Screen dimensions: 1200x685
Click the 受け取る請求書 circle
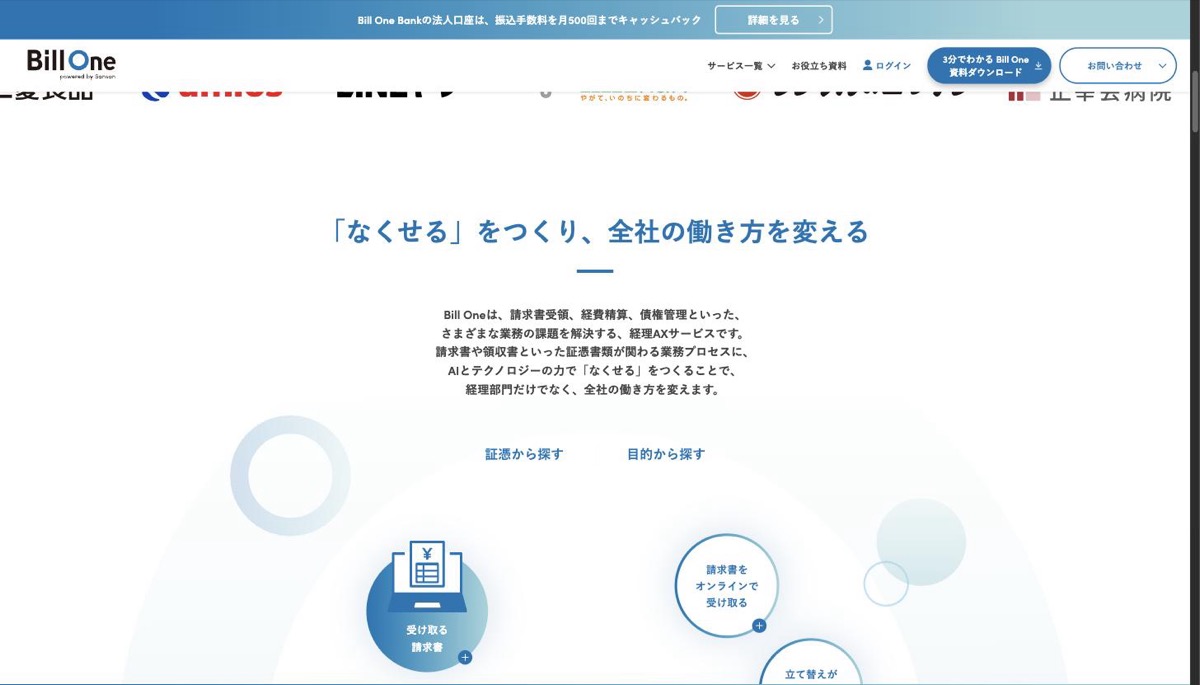tap(427, 611)
